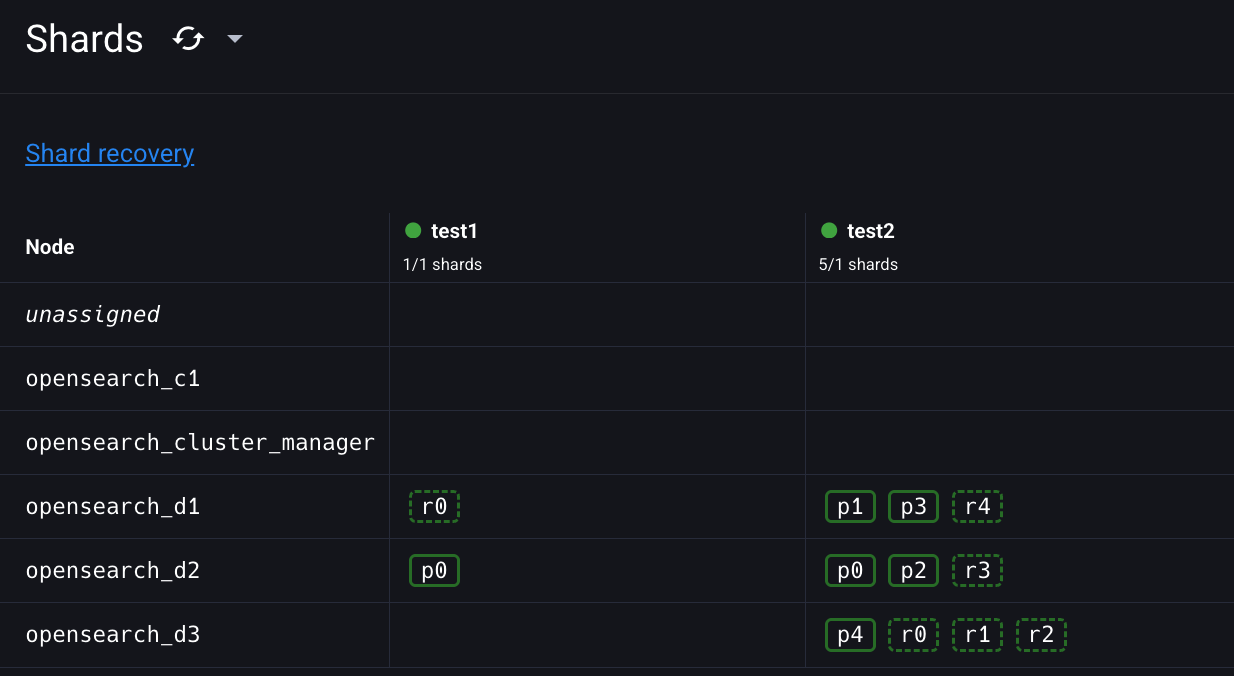Open the Shard recovery link
Screen dimensions: 1234x676
110,153
